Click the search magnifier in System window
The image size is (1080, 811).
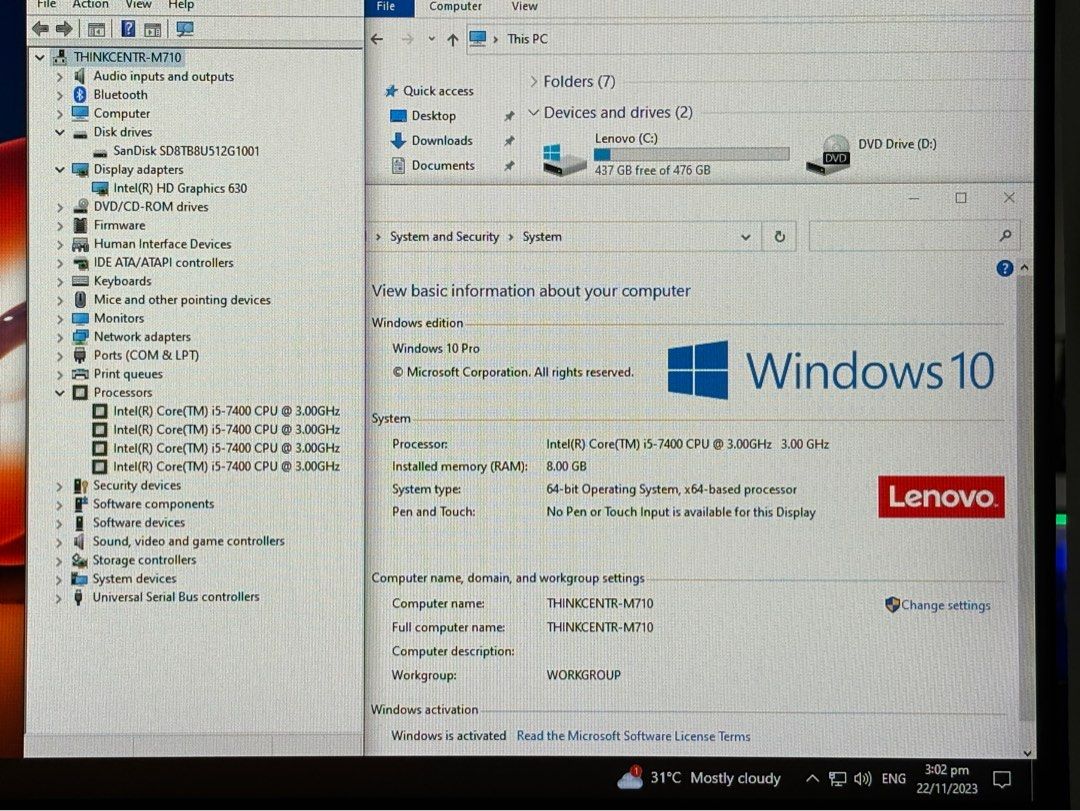(1005, 236)
